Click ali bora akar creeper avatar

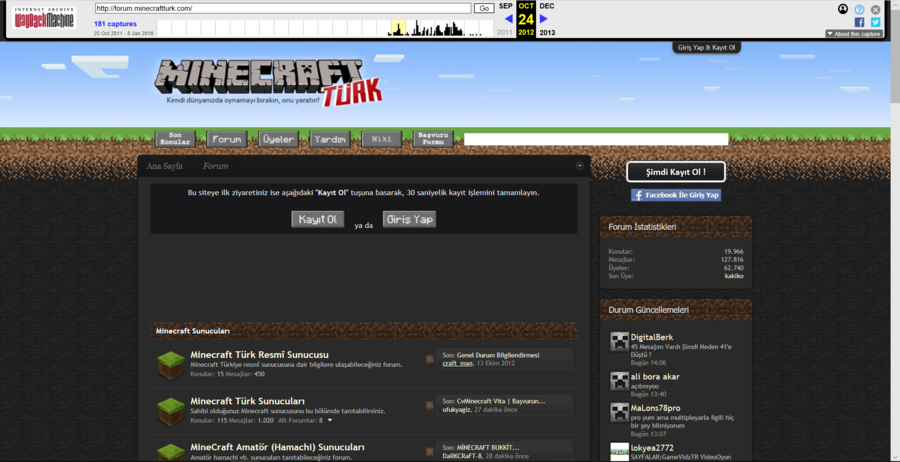coord(619,381)
